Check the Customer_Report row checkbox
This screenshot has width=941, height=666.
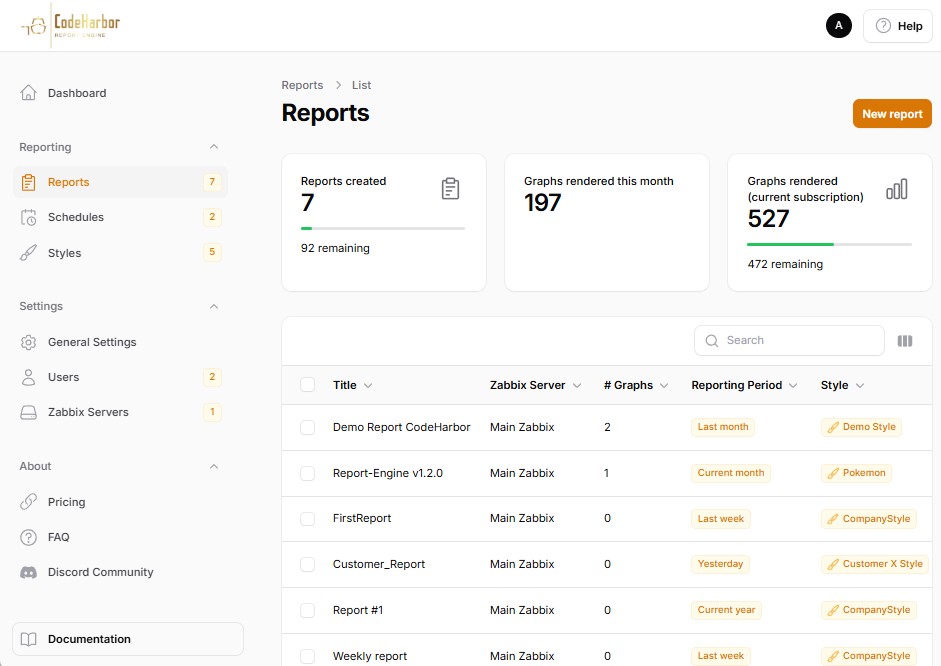[x=307, y=564]
